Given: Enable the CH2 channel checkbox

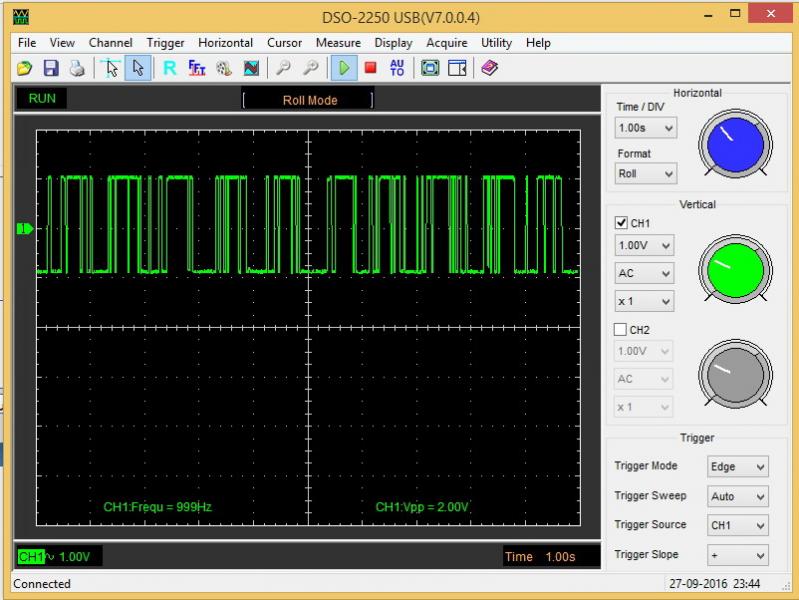Looking at the screenshot, I should 620,329.
